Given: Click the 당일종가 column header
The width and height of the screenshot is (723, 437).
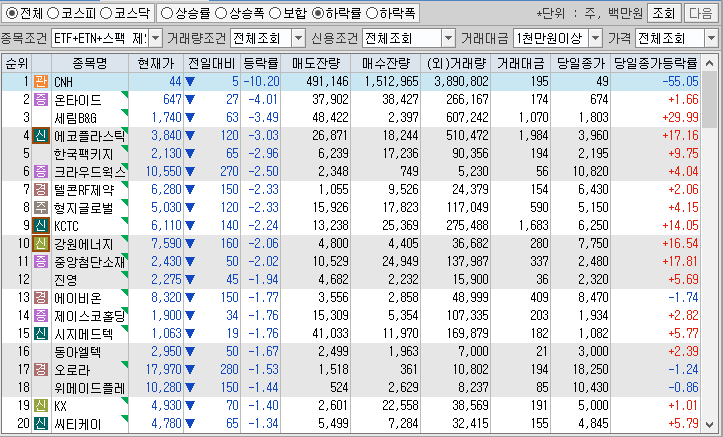Looking at the screenshot, I should (x=581, y=64).
